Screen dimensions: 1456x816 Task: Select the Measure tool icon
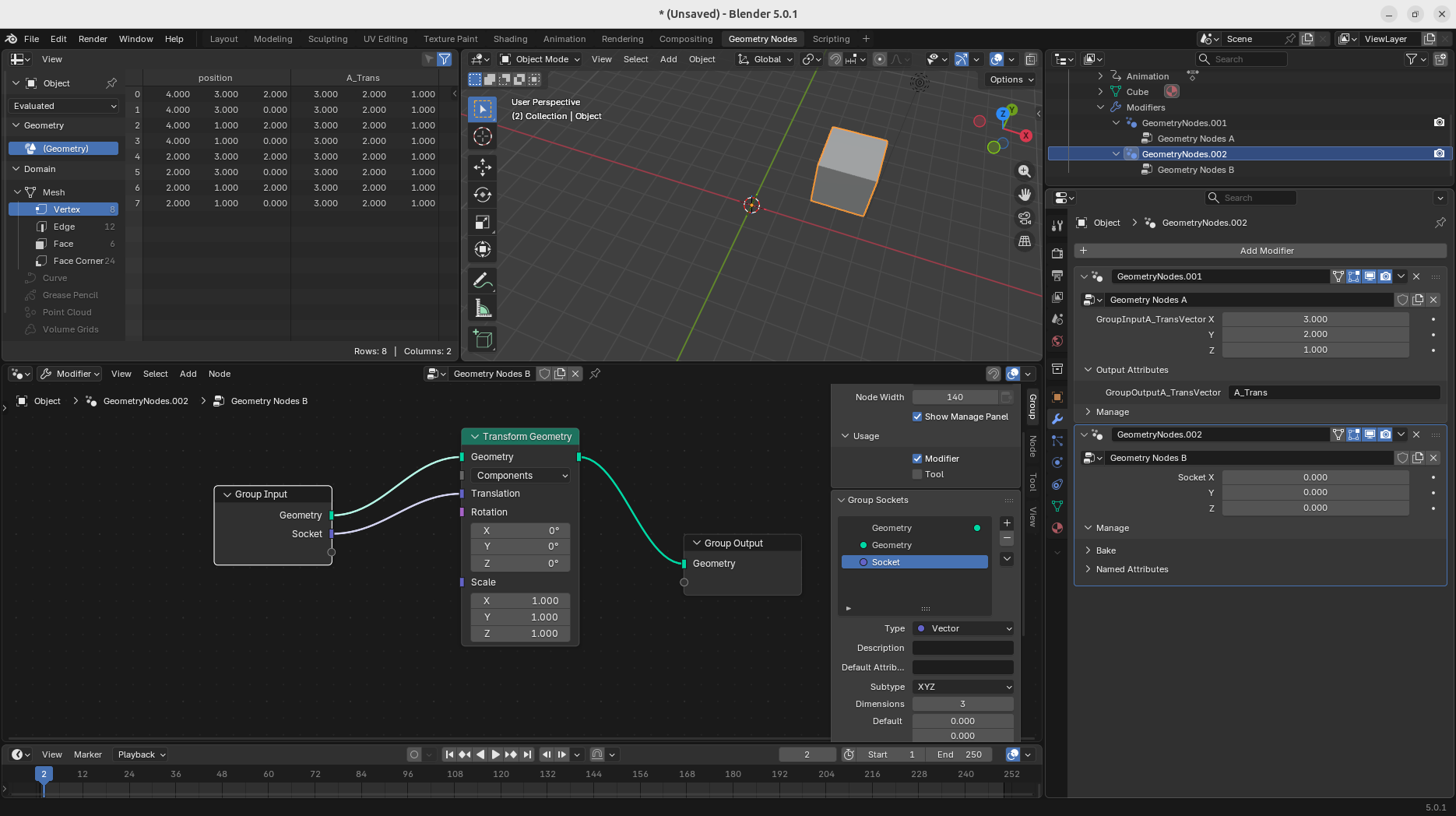pos(483,309)
